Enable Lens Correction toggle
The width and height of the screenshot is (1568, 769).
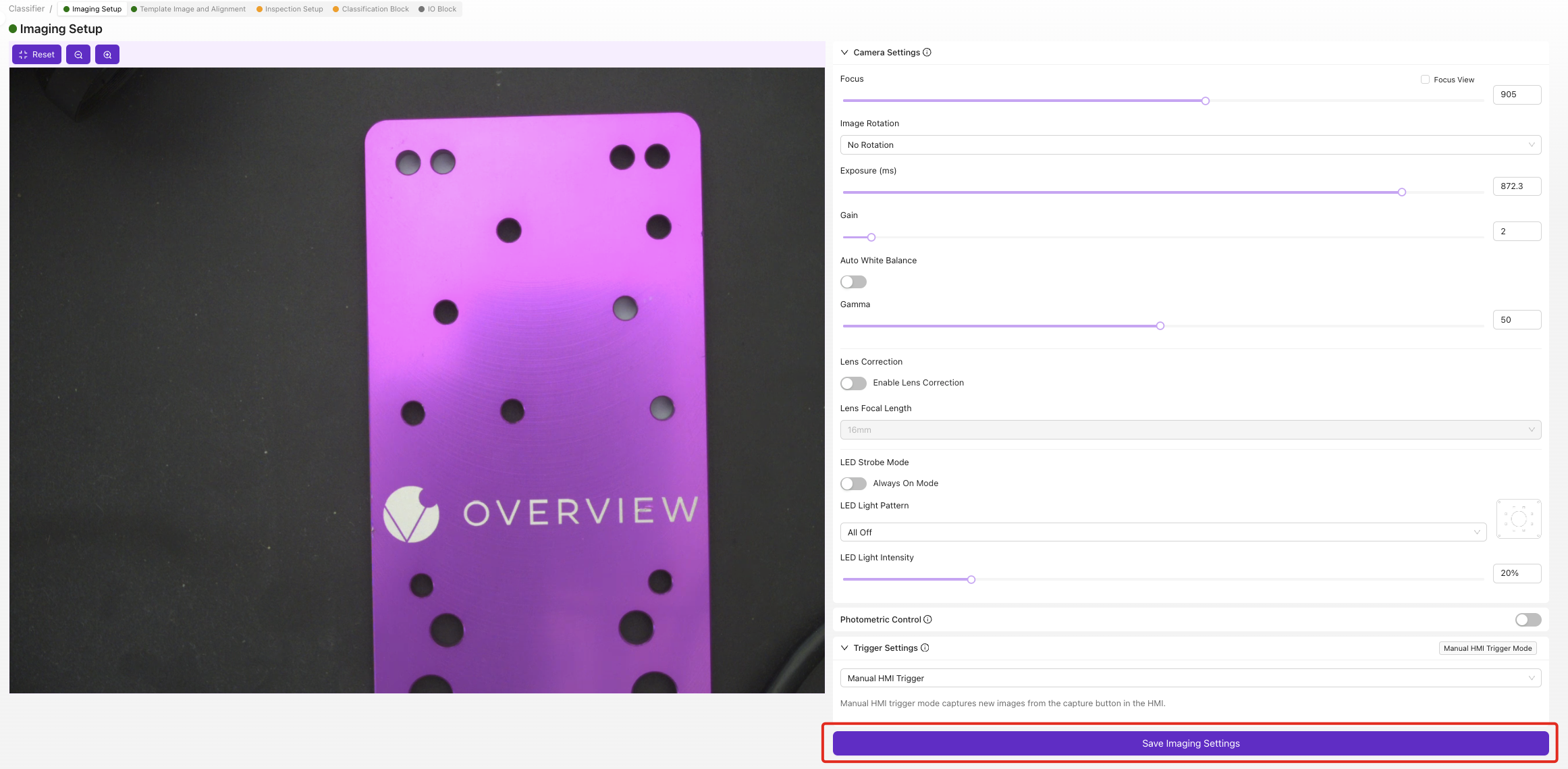click(x=853, y=383)
